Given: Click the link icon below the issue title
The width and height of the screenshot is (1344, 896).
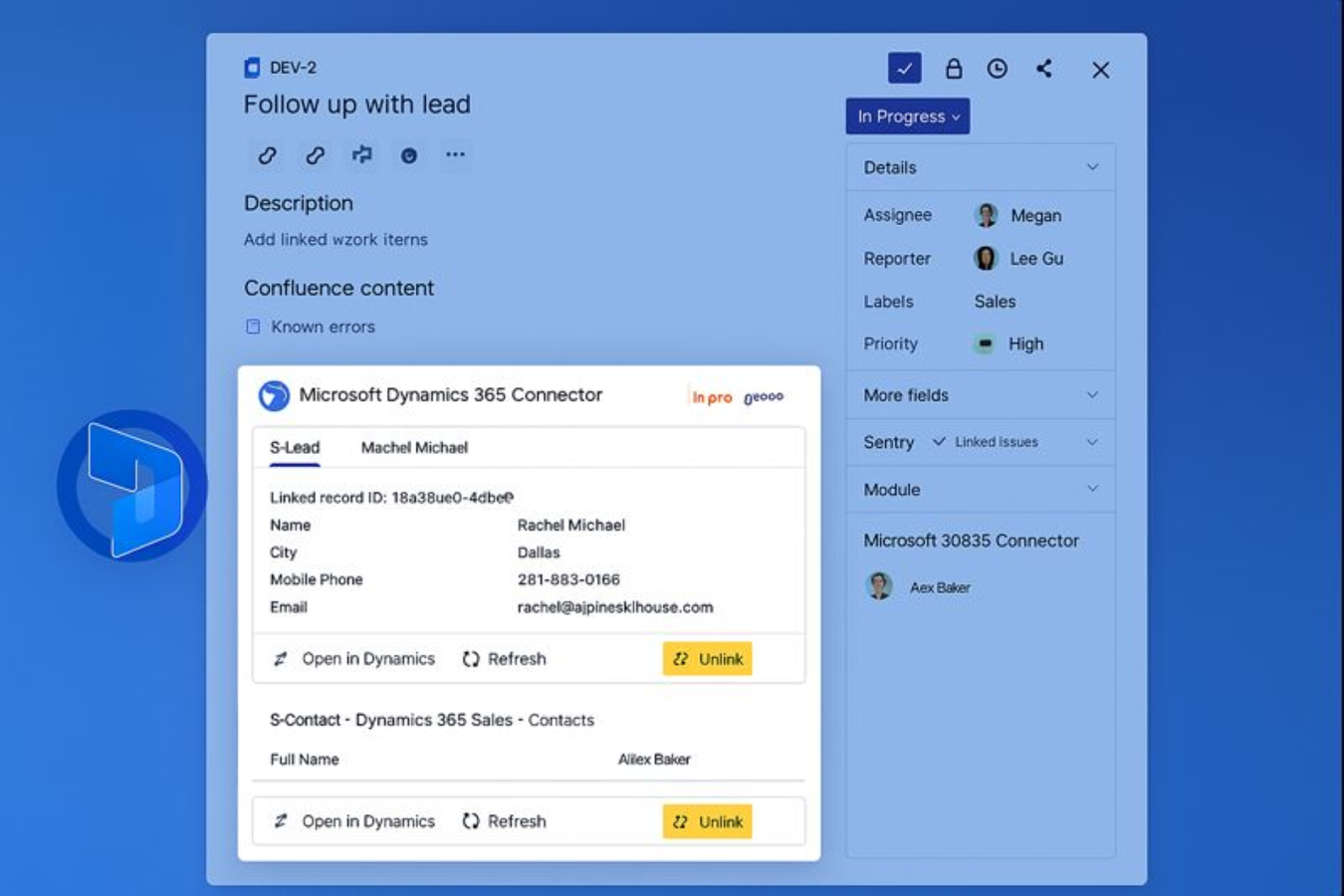Looking at the screenshot, I should pyautogui.click(x=267, y=155).
